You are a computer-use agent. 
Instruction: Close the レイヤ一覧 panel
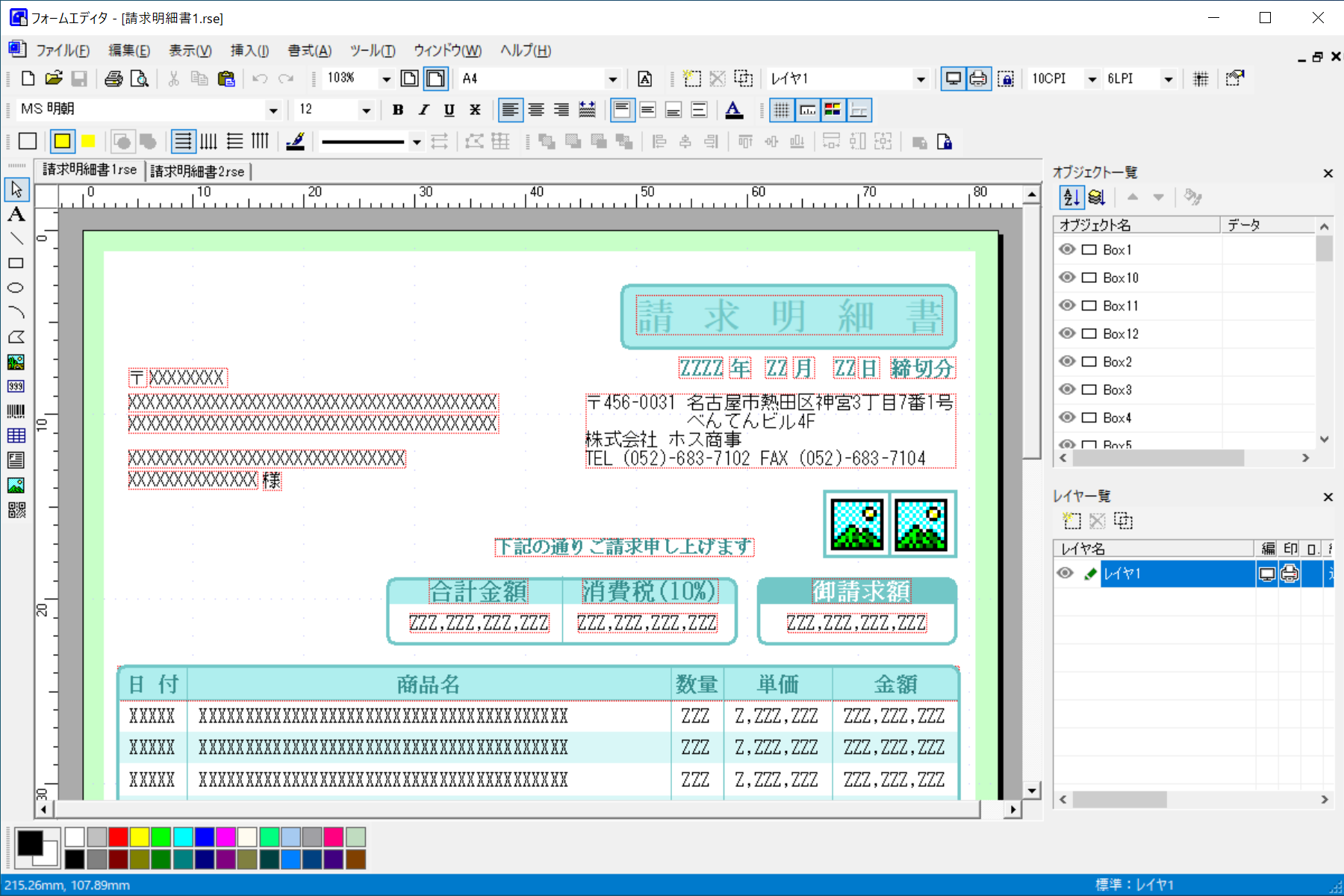[x=1328, y=497]
